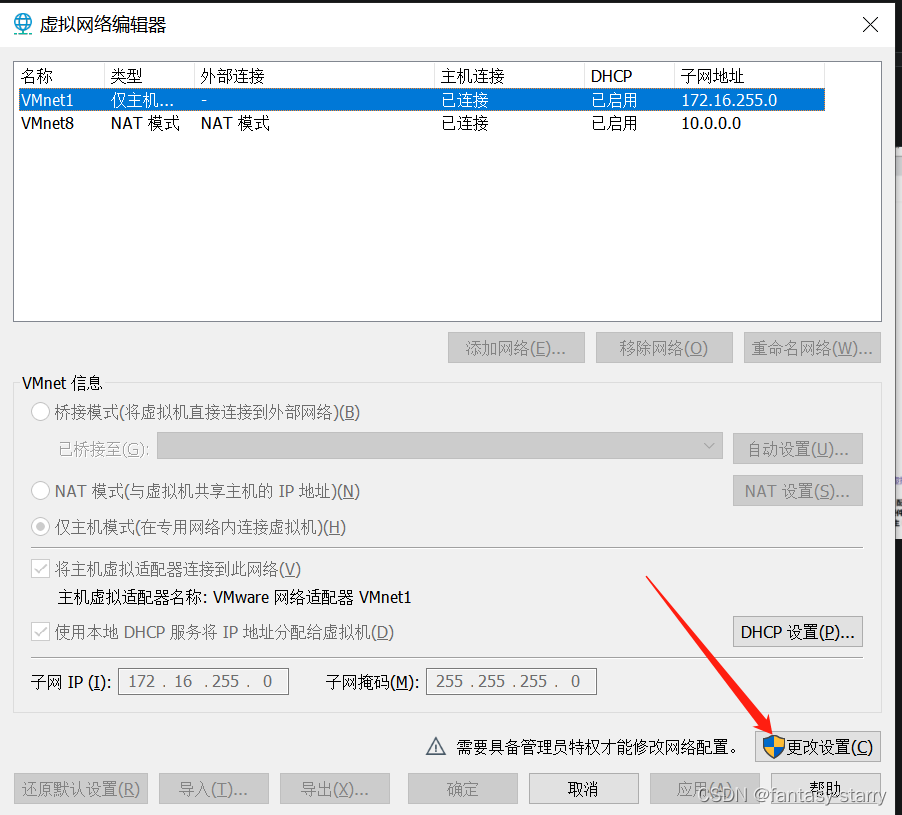Click 仅主机... type cell of VMnet1

(x=142, y=100)
